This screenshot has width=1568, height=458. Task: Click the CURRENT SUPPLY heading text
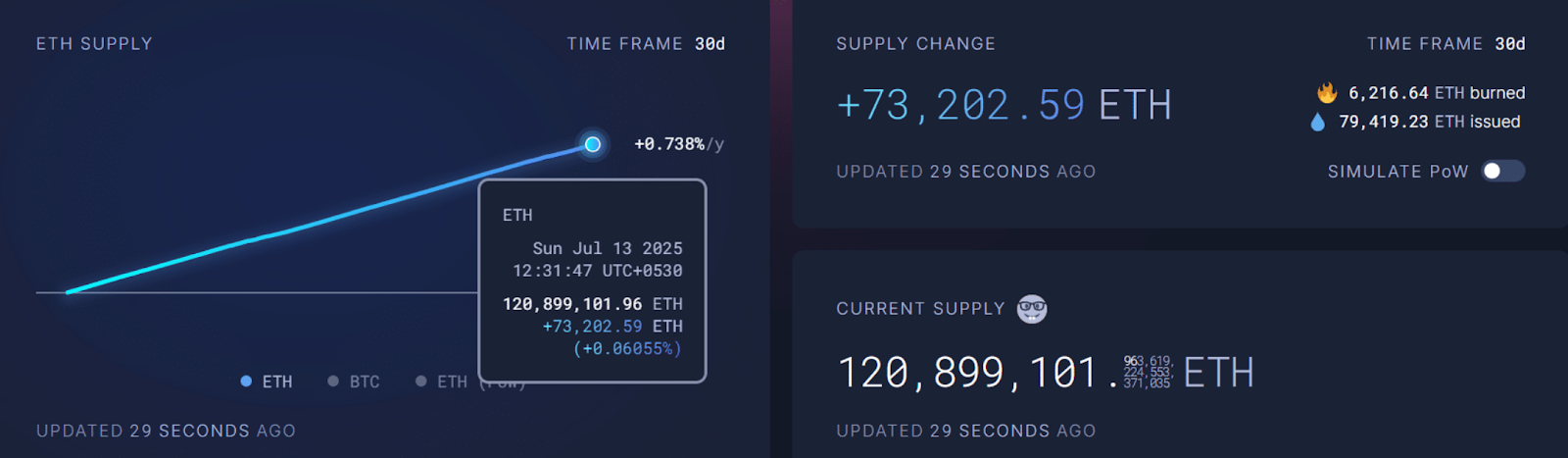click(x=920, y=309)
